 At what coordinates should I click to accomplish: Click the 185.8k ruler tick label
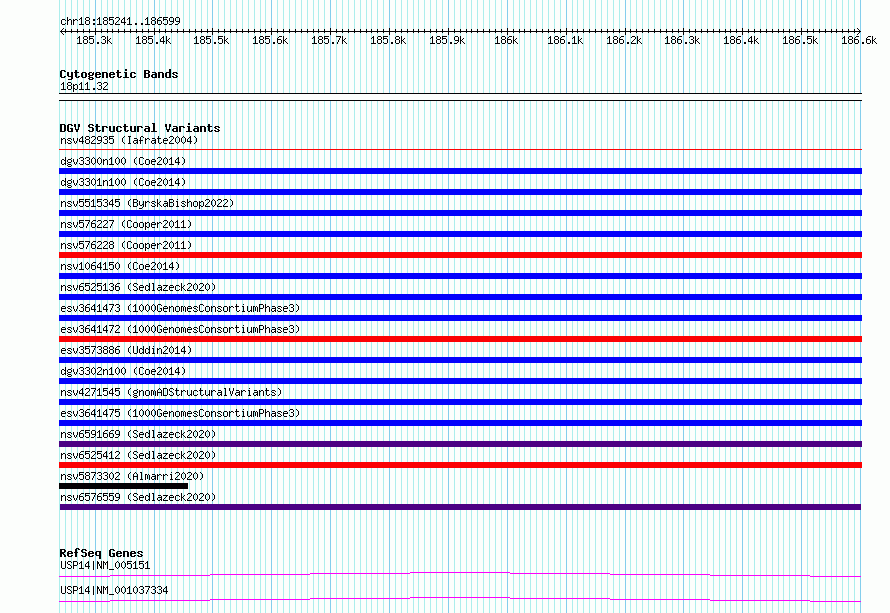pyautogui.click(x=388, y=40)
